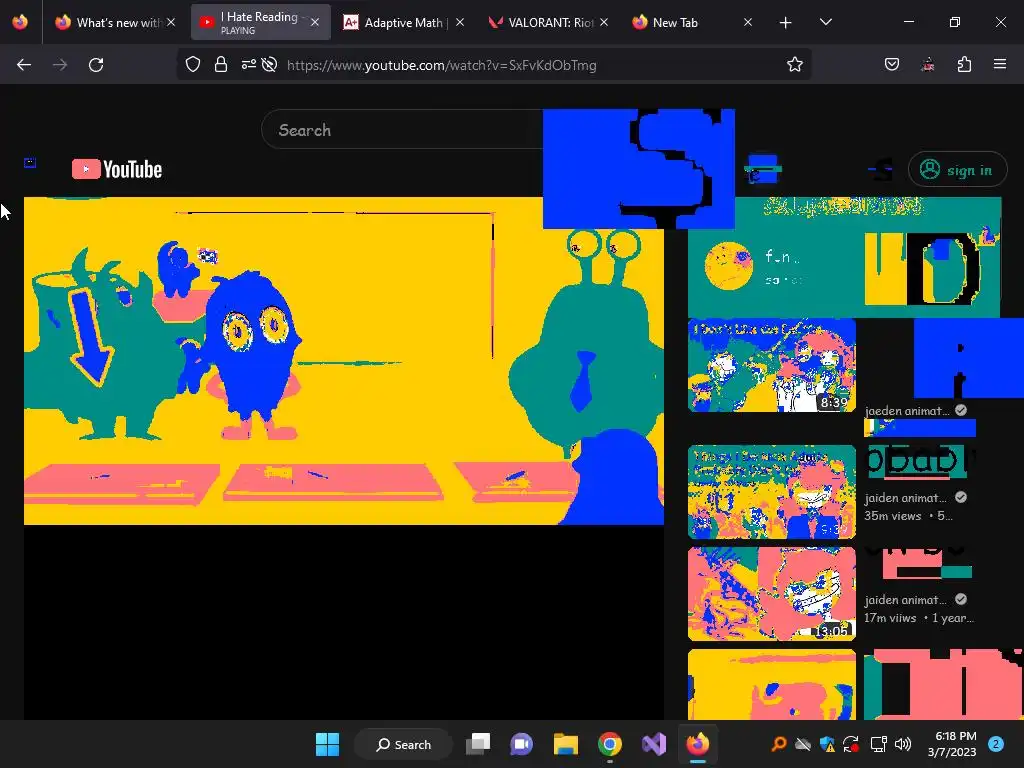Open File Explorer from taskbar
The width and height of the screenshot is (1024, 768).
566,744
